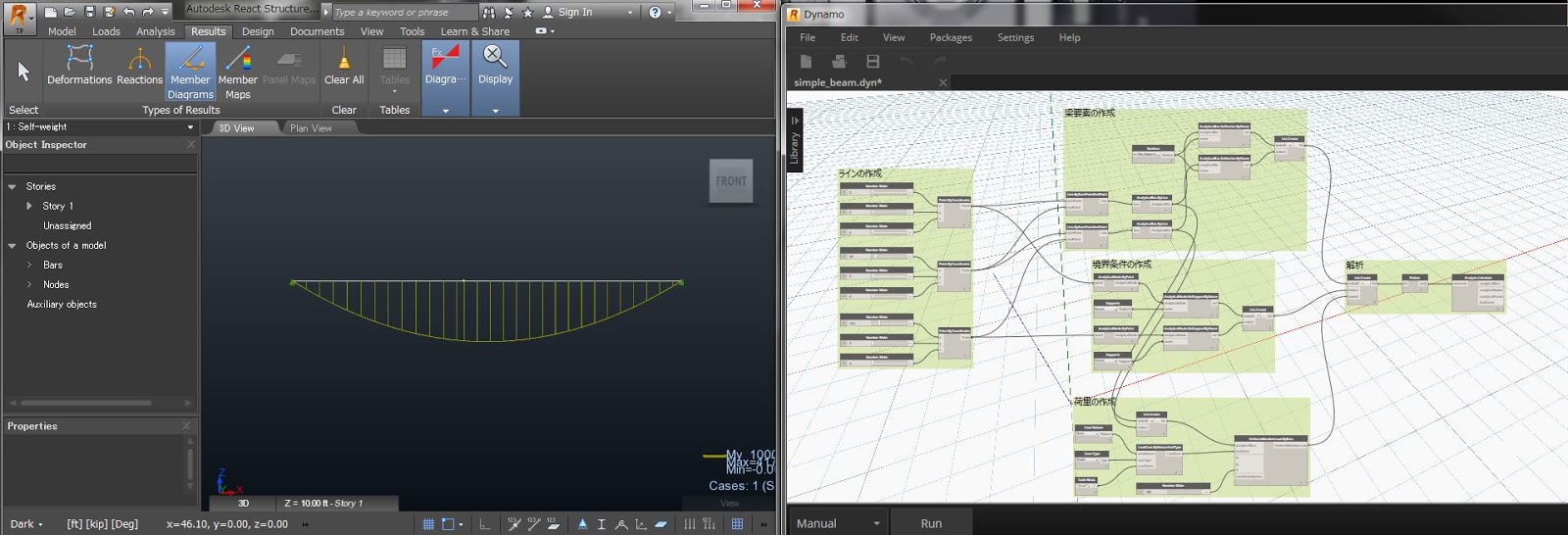Open the Model ribbon tab
The width and height of the screenshot is (1568, 535).
pos(62,31)
